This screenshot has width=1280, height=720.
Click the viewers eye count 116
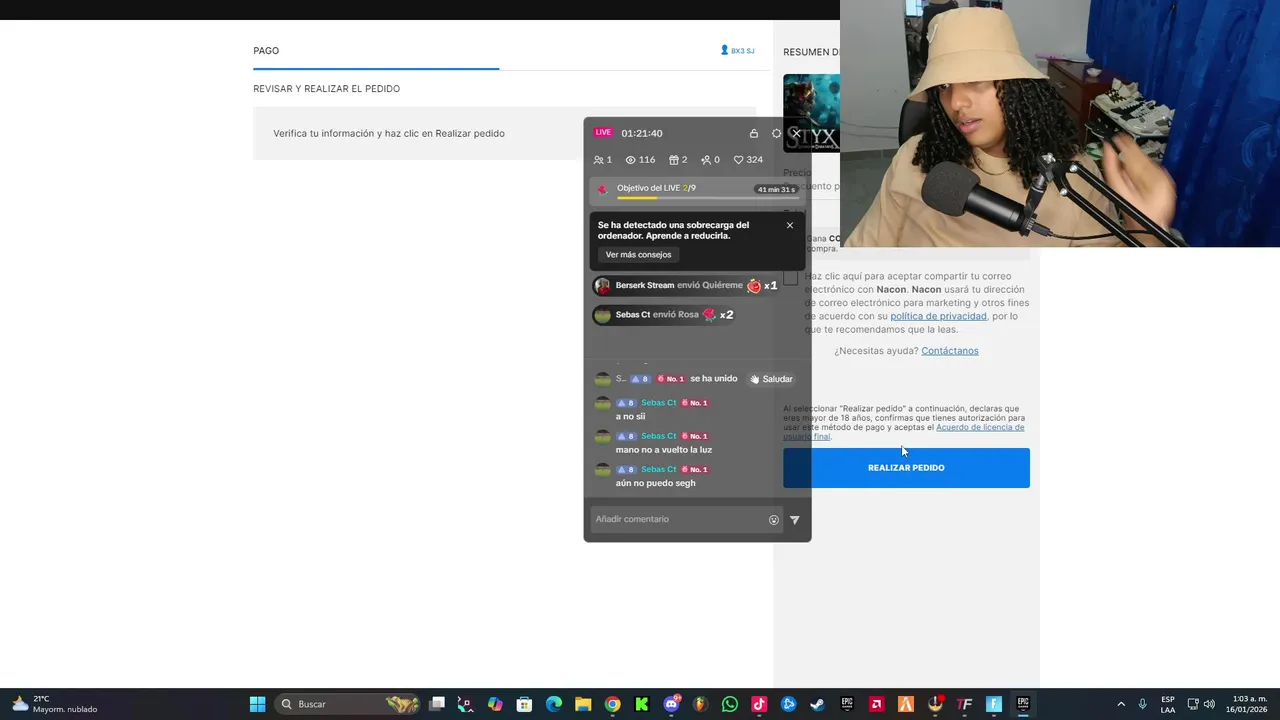[x=640, y=160]
